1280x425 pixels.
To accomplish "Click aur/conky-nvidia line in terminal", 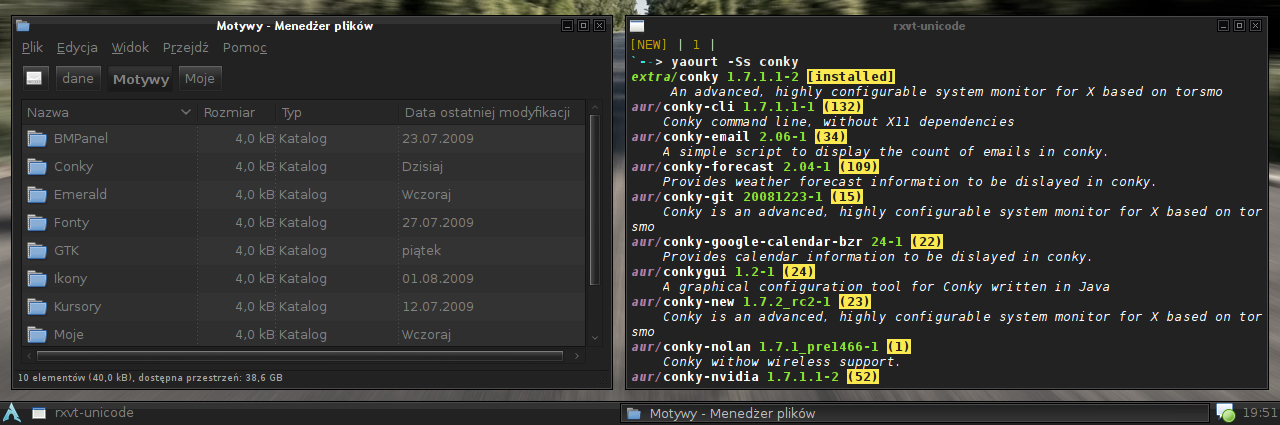I will tap(756, 377).
